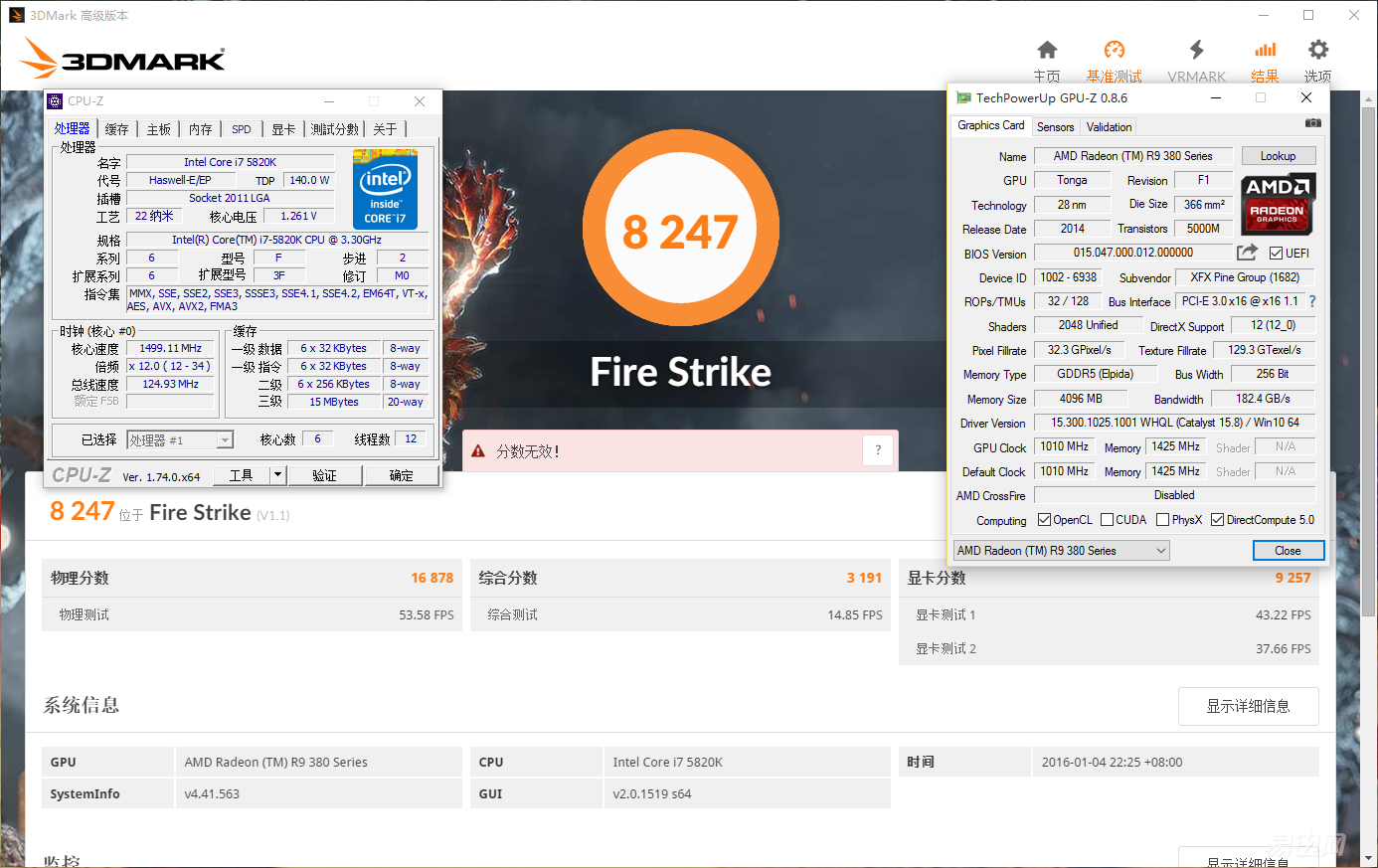1378x868 pixels.
Task: Toggle the OpenCL checkbox
Action: (x=1044, y=520)
